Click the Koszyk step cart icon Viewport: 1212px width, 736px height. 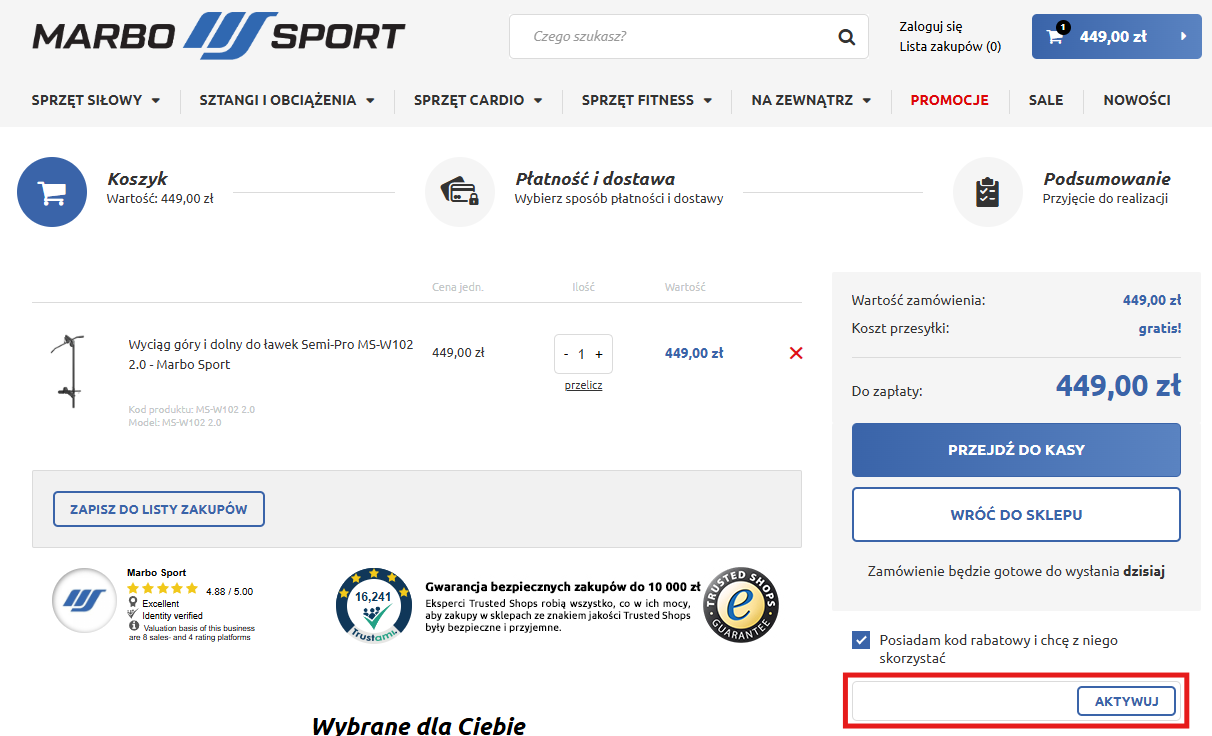point(51,190)
